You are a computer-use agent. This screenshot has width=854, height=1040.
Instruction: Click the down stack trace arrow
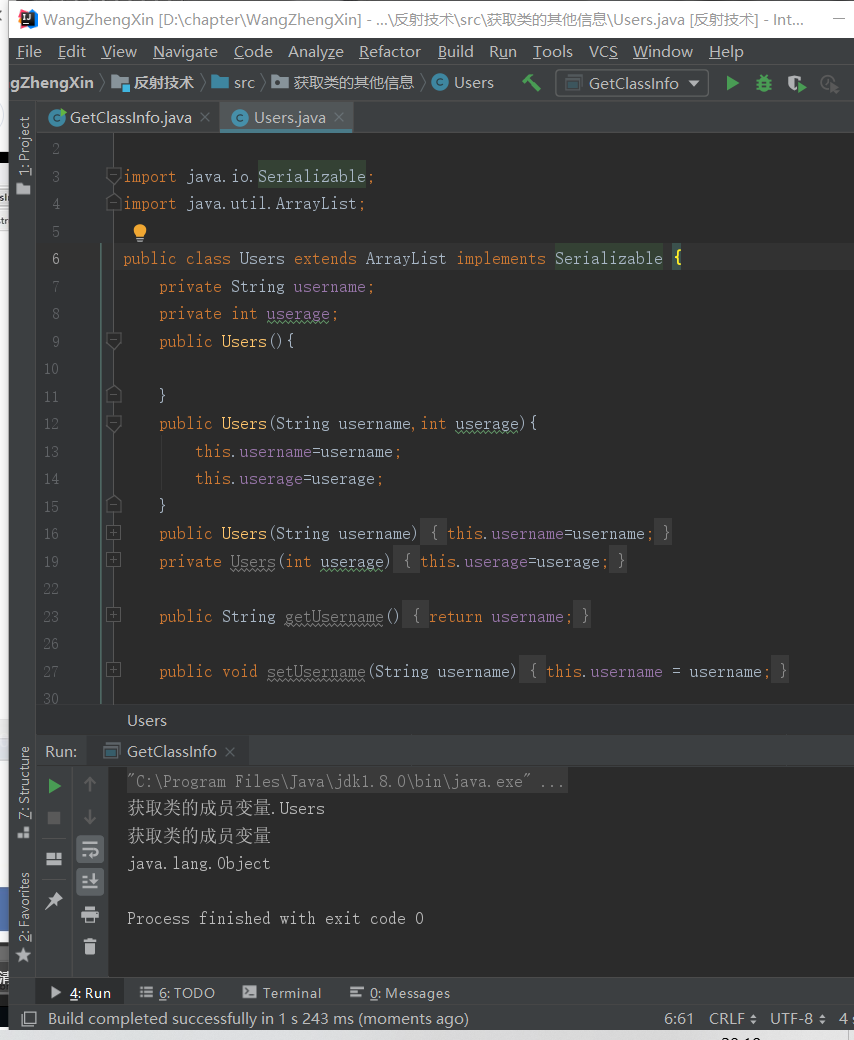90,816
